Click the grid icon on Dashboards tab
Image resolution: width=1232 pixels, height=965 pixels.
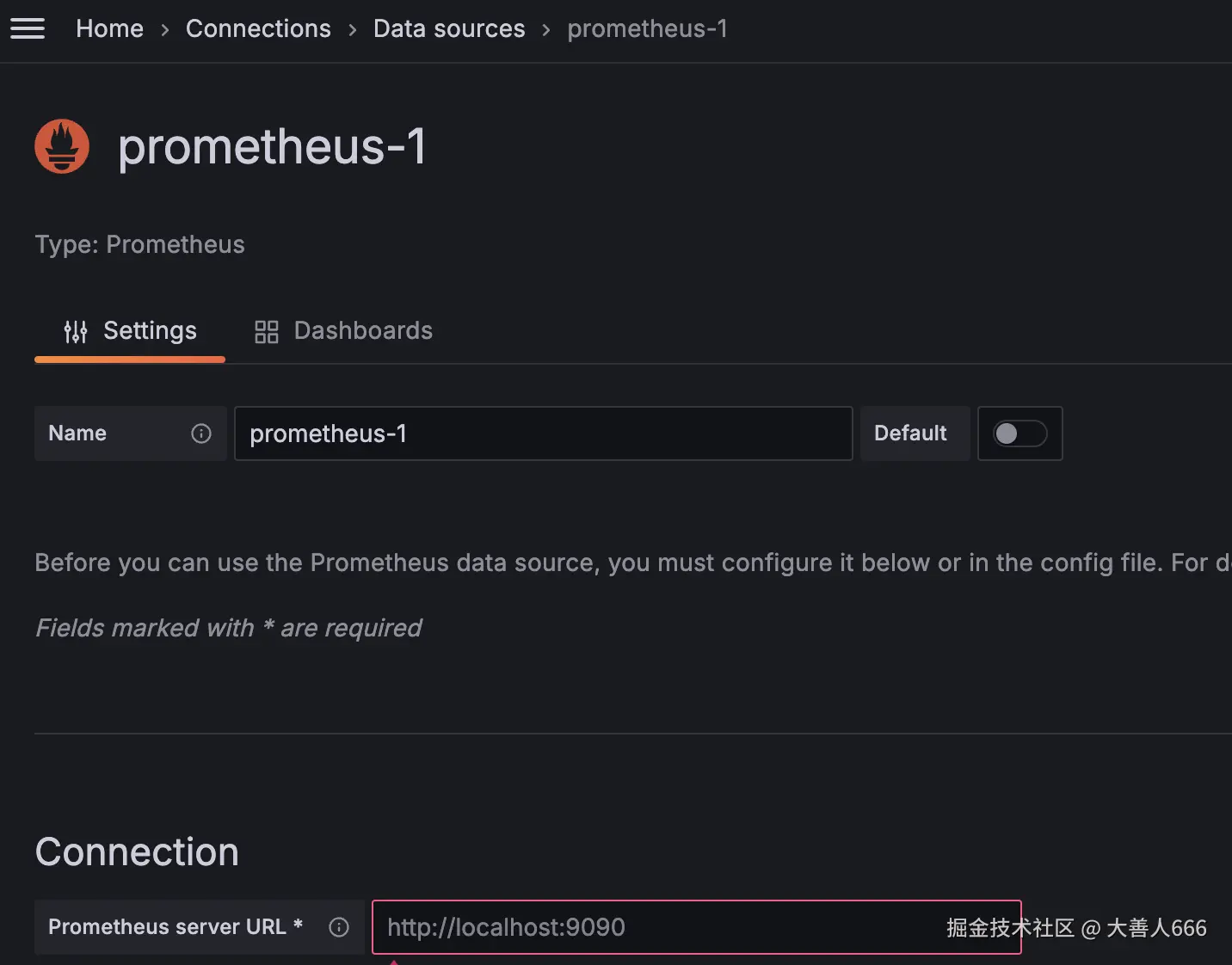click(267, 331)
